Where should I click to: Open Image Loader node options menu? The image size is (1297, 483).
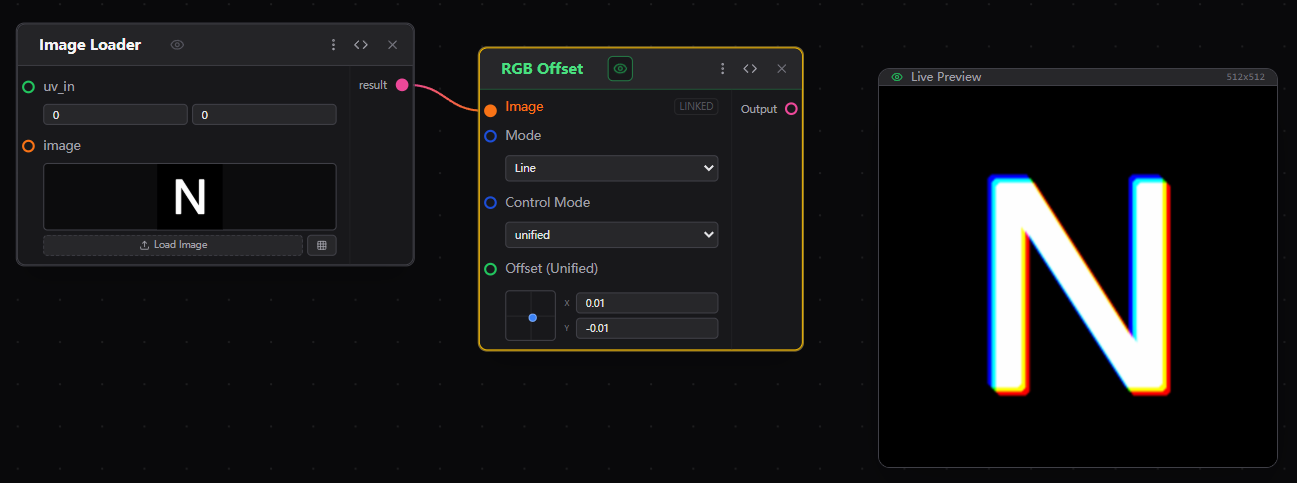coord(333,45)
